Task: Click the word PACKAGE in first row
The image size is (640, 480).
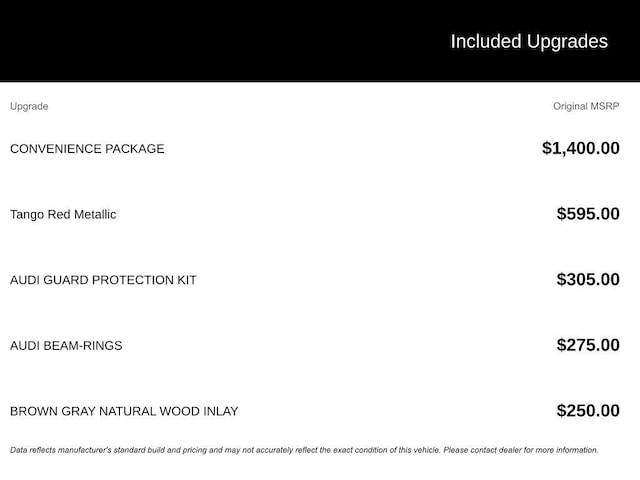Action: (135, 149)
